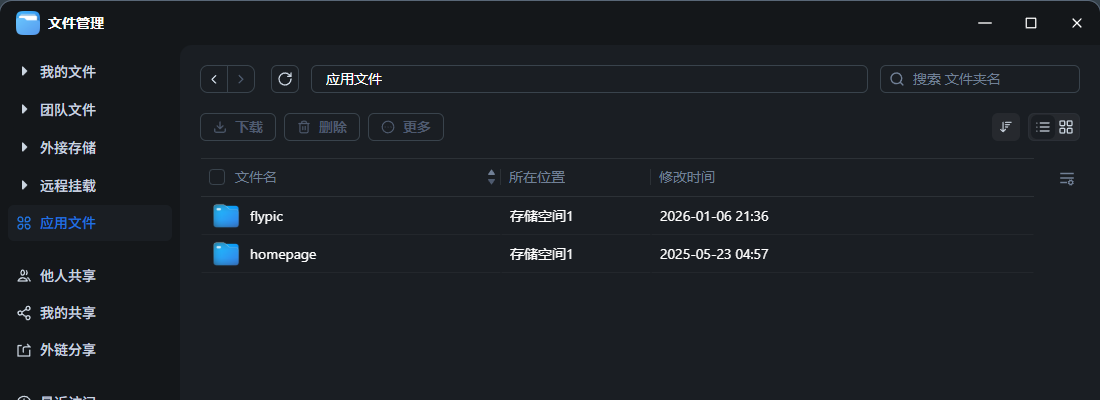
Task: Tick the select-all checkbox in header
Action: [x=217, y=177]
